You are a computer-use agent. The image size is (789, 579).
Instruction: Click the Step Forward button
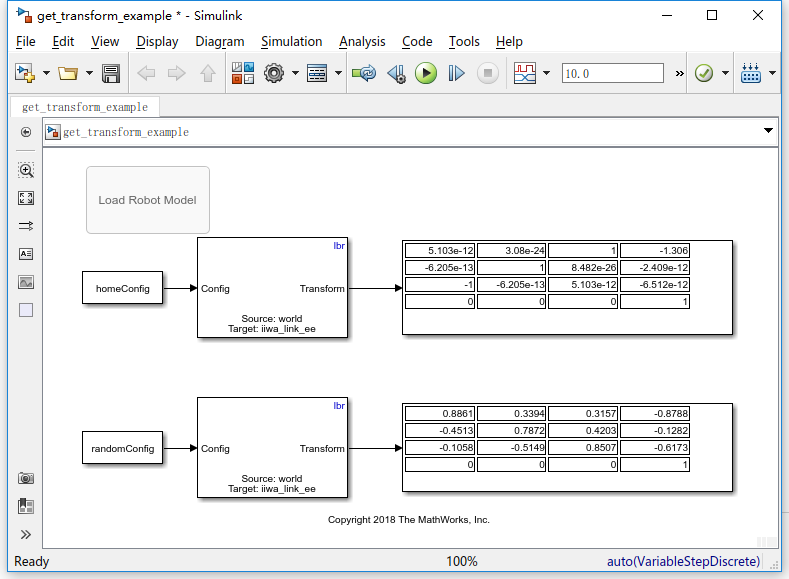pyautogui.click(x=456, y=73)
